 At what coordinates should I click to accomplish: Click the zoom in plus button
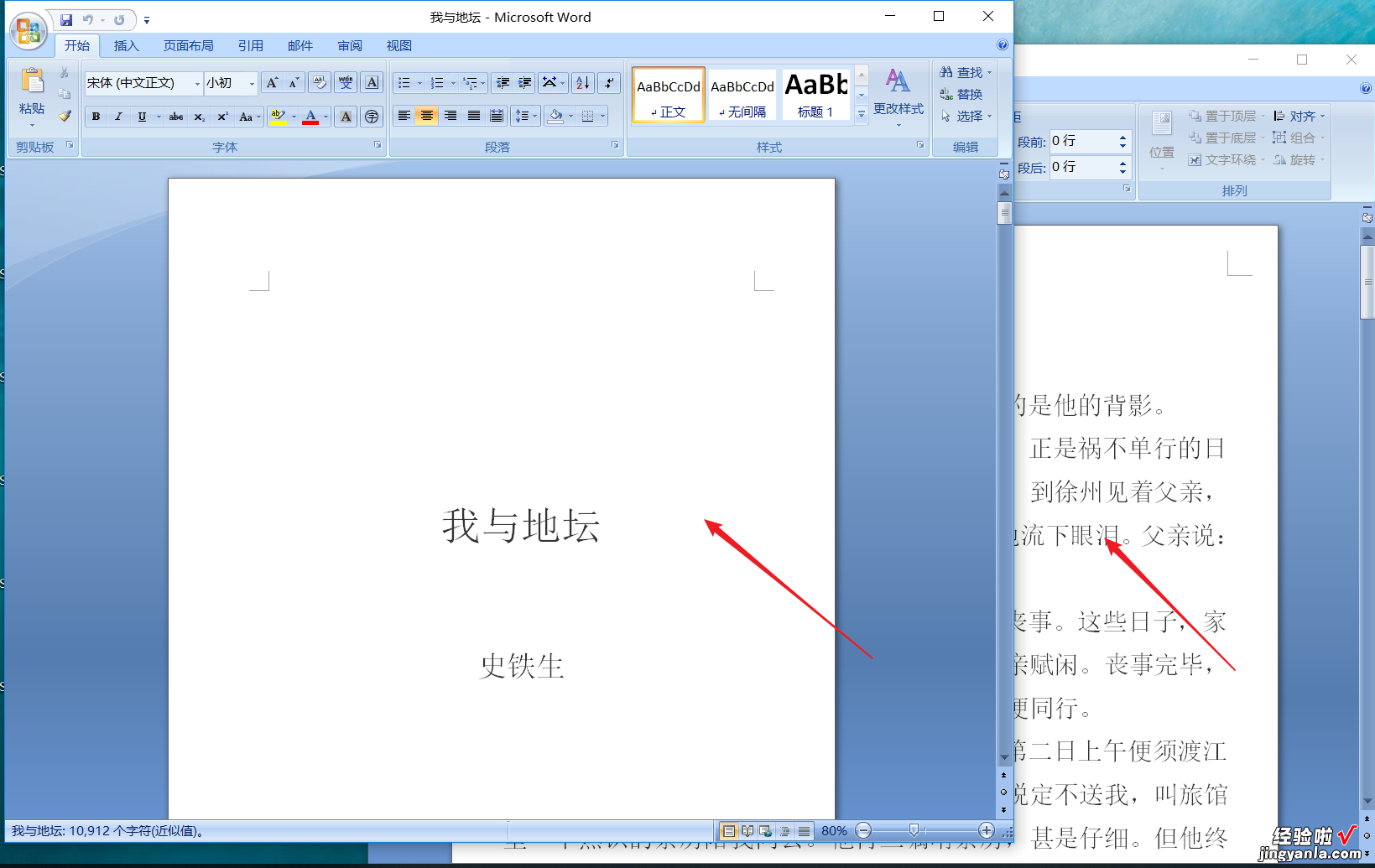click(987, 830)
